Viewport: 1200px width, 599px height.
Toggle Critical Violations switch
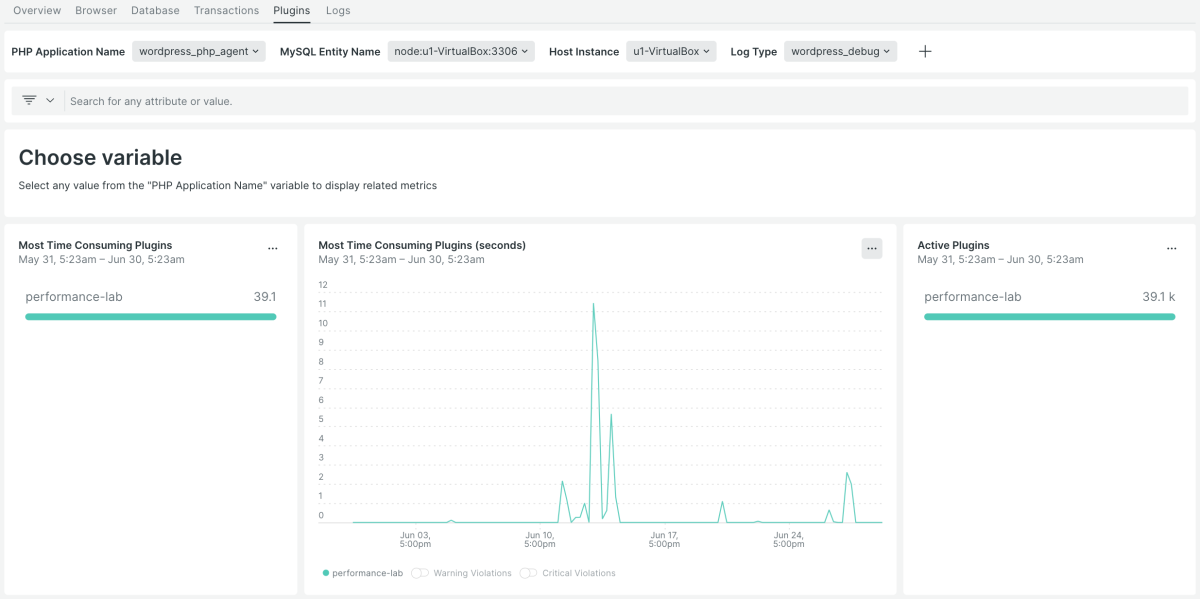[528, 574]
